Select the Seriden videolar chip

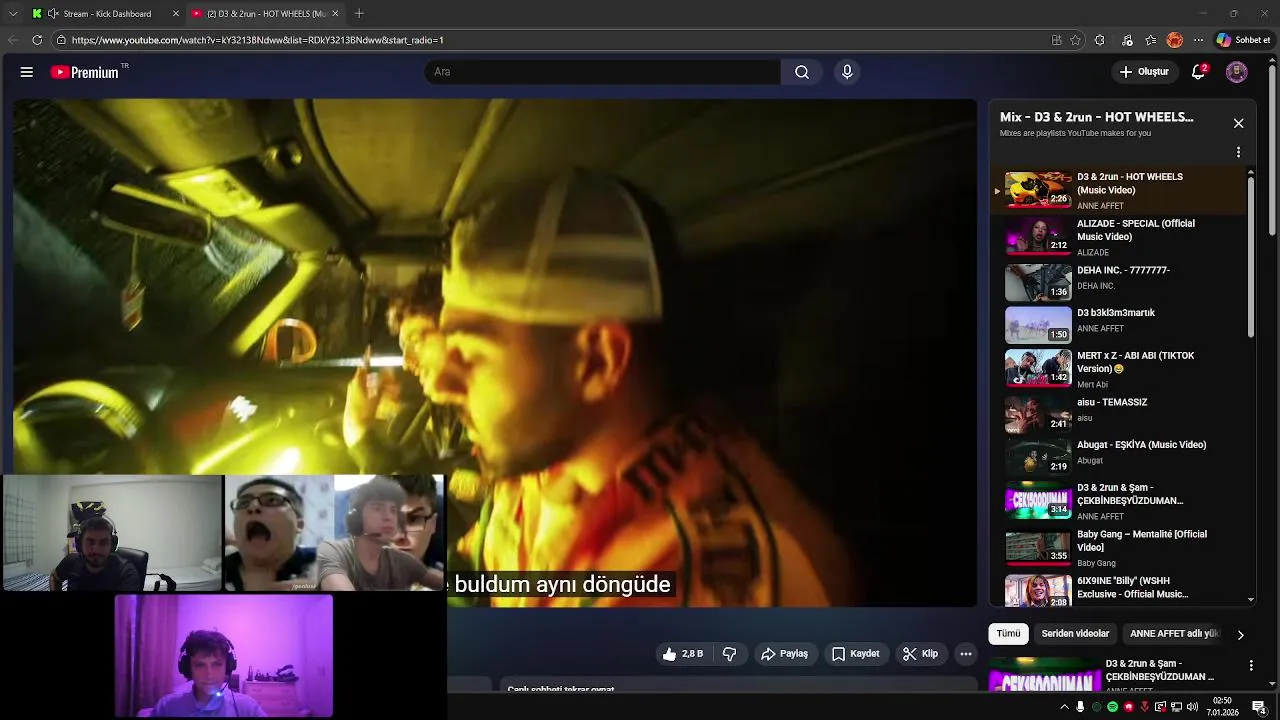[1075, 634]
